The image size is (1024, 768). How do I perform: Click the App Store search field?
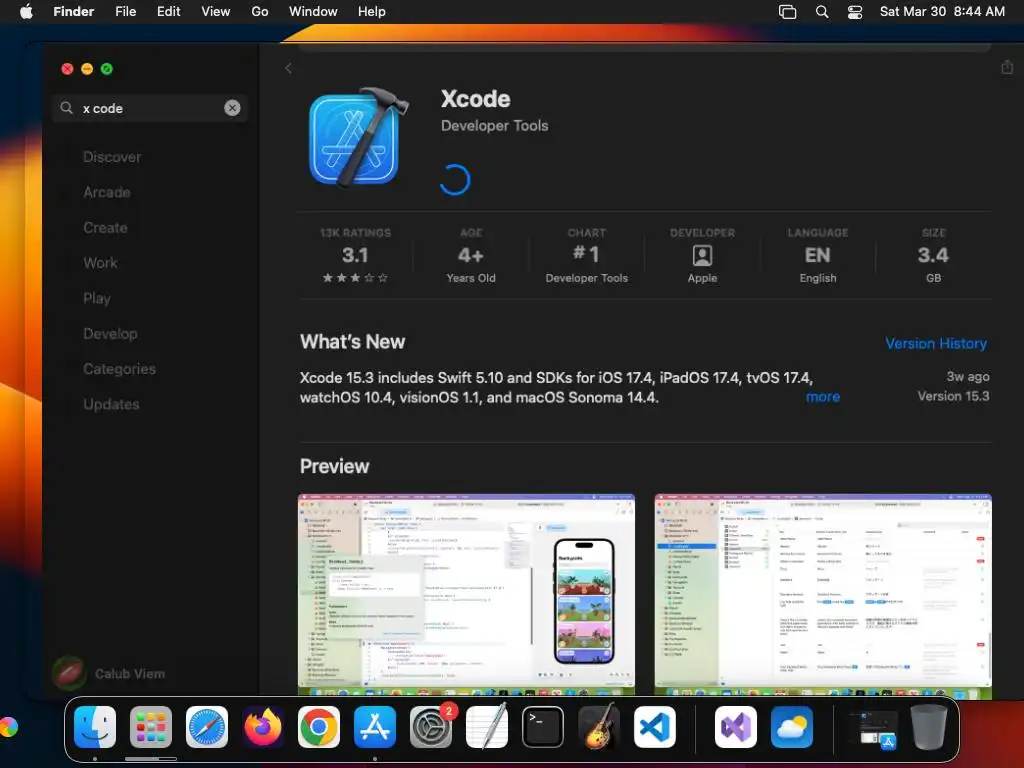coord(150,108)
